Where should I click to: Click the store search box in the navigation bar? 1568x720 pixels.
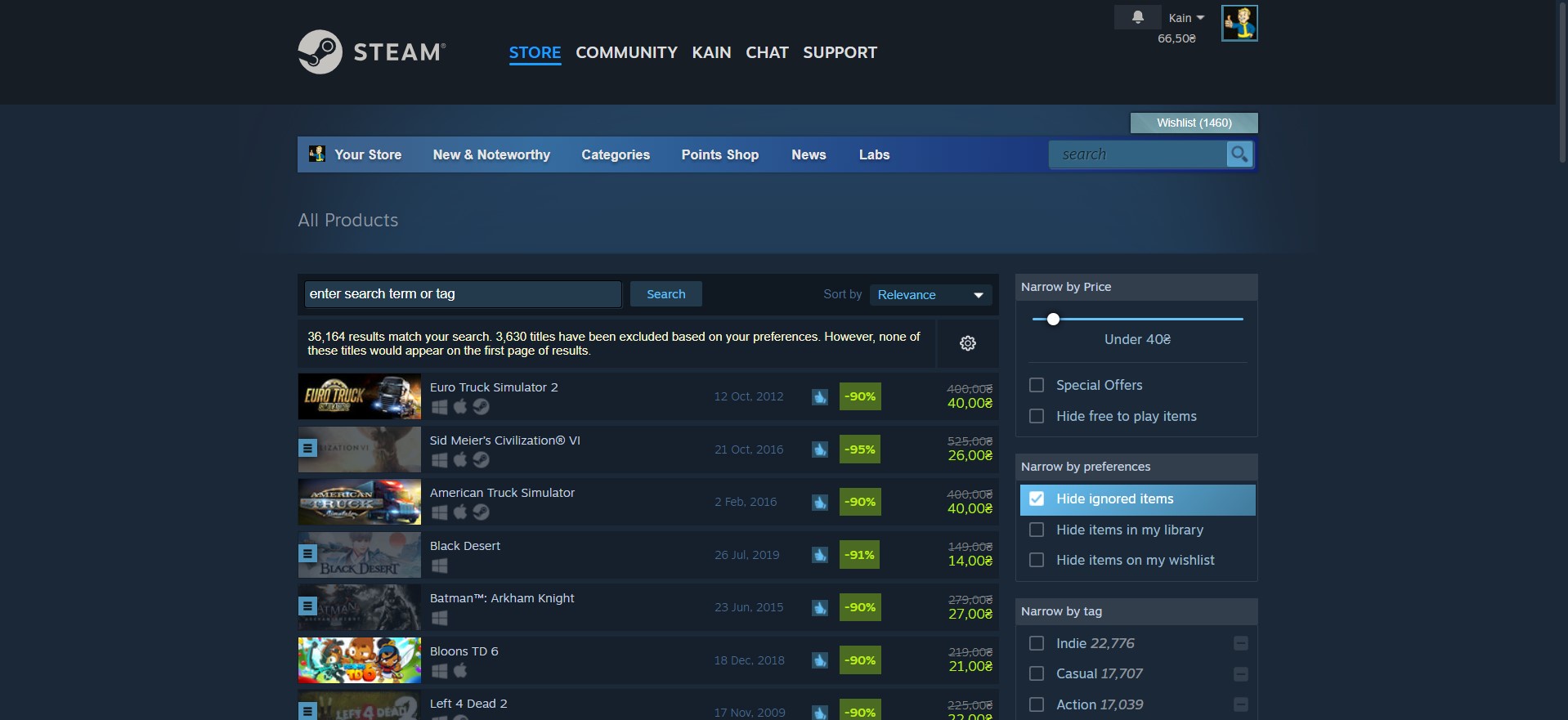[x=1138, y=154]
